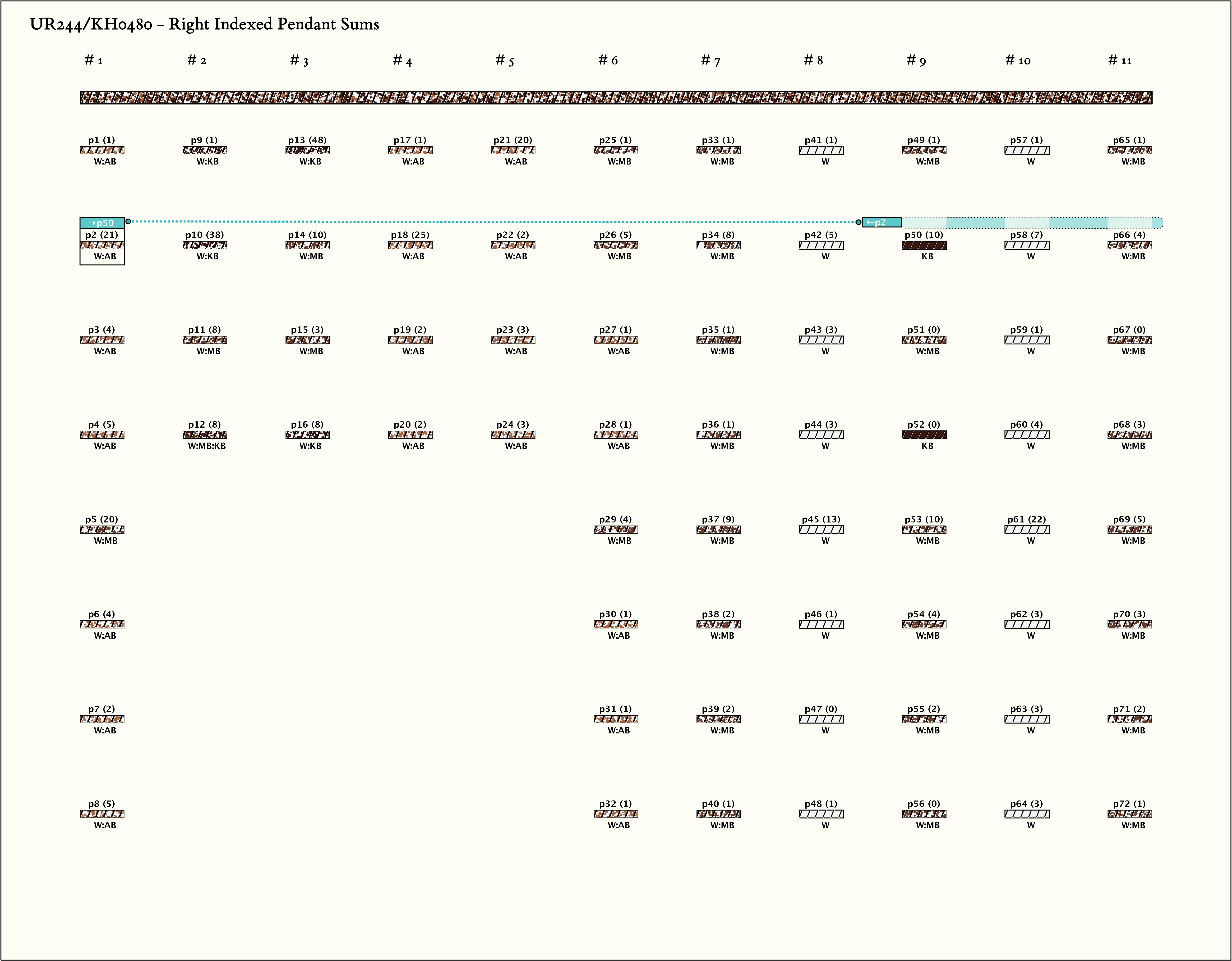
Task: Click the p61 (22) label
Action: click(1026, 519)
